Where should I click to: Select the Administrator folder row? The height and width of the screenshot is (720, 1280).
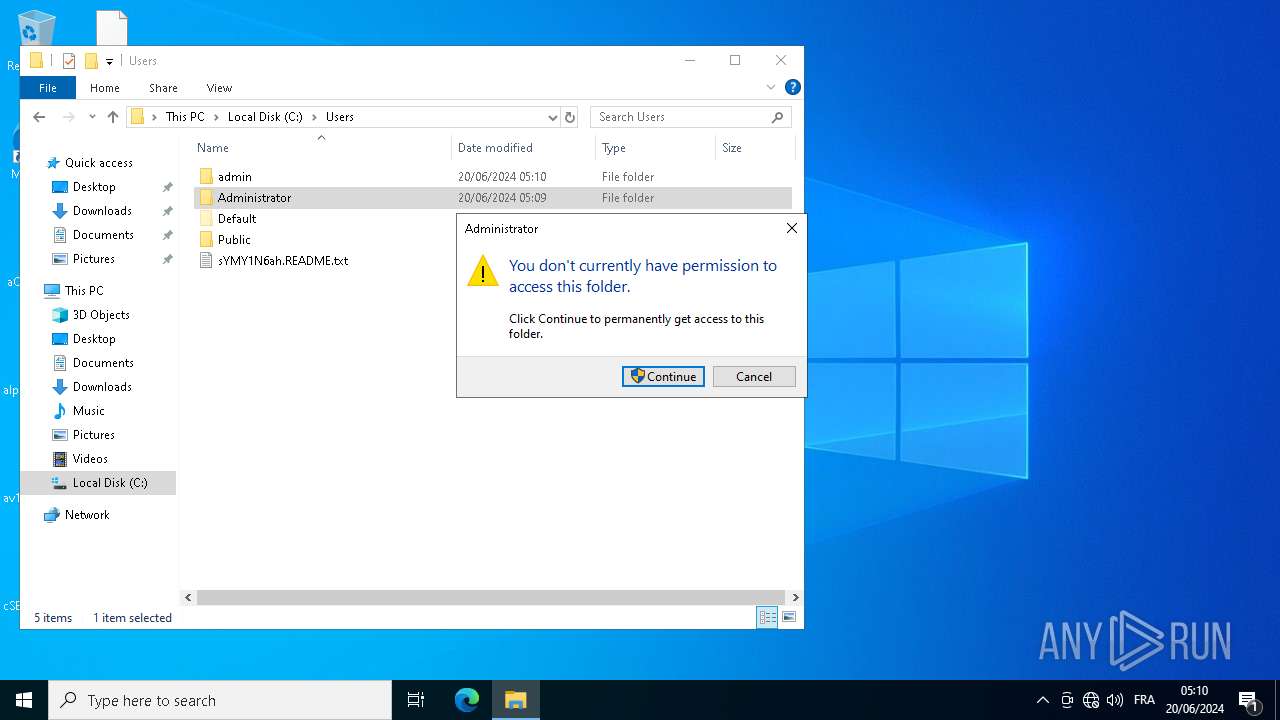(493, 198)
